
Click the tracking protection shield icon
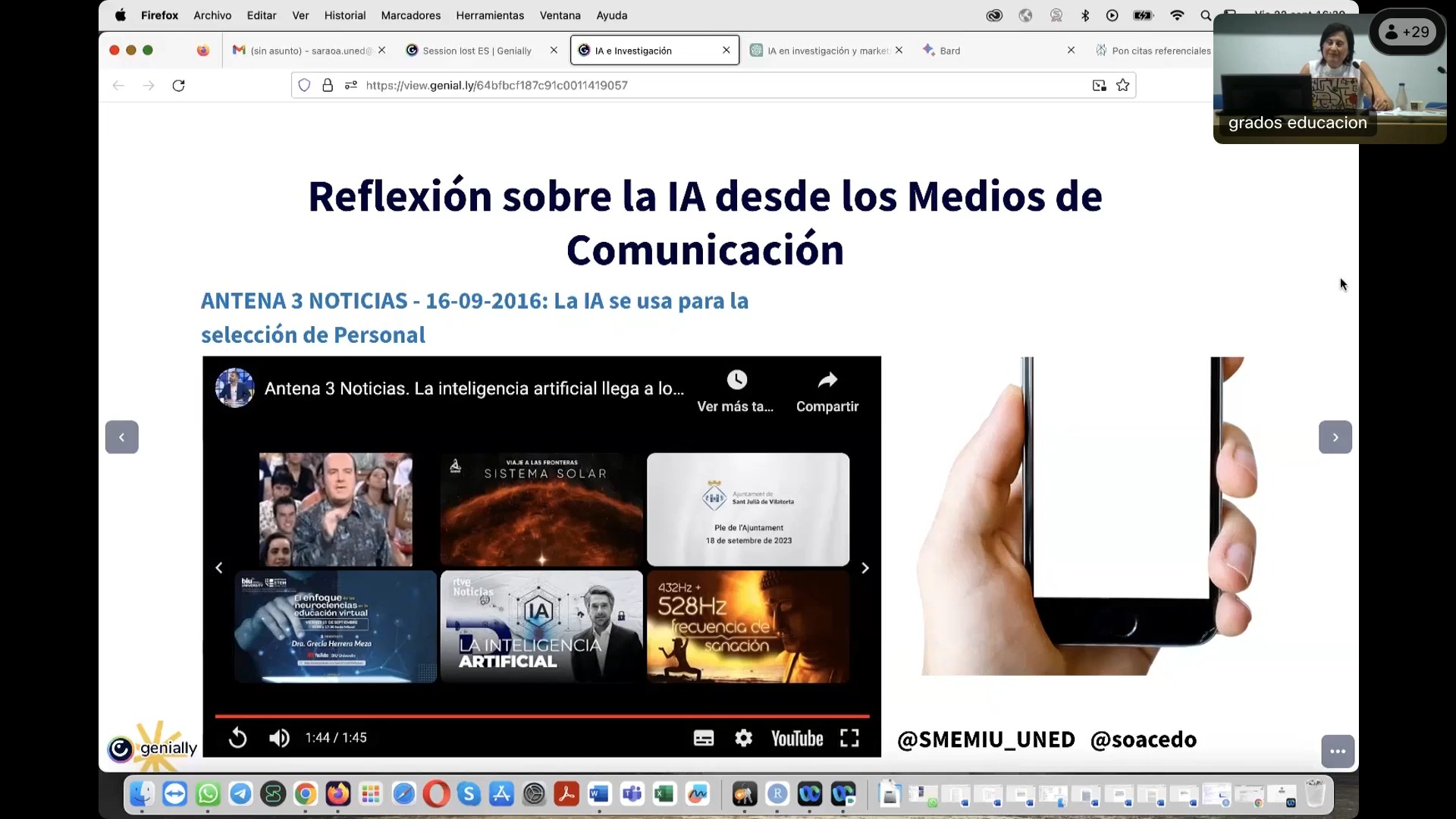pos(304,86)
